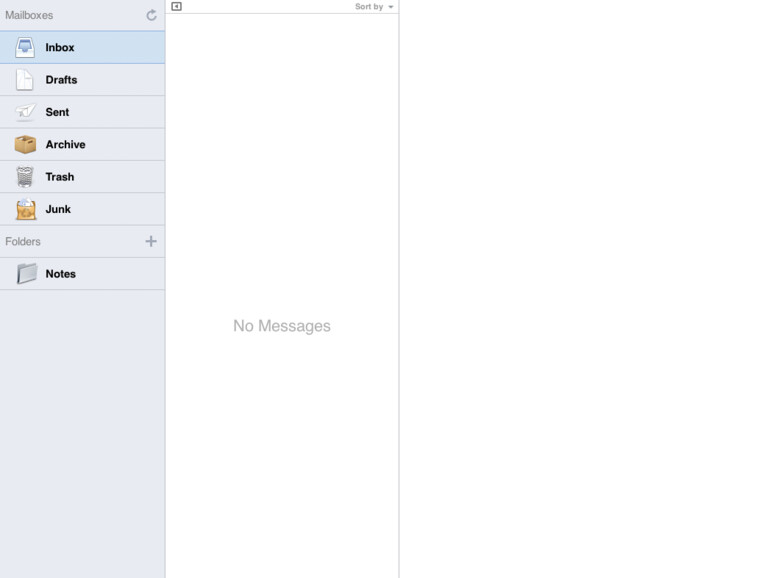Open the Sort by dropdown
The width and height of the screenshot is (770, 578).
tap(374, 7)
